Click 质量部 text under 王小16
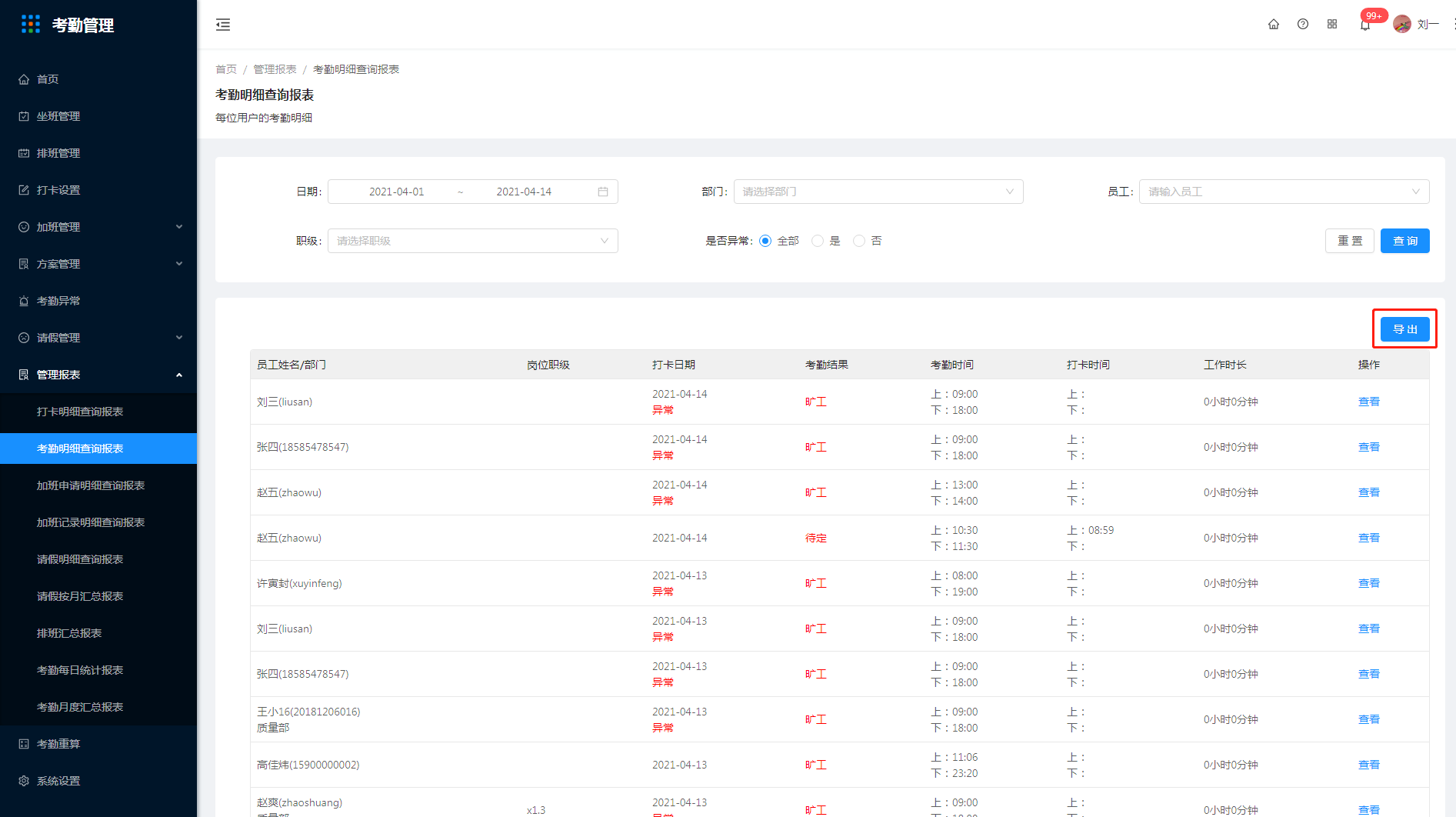 pyautogui.click(x=273, y=728)
